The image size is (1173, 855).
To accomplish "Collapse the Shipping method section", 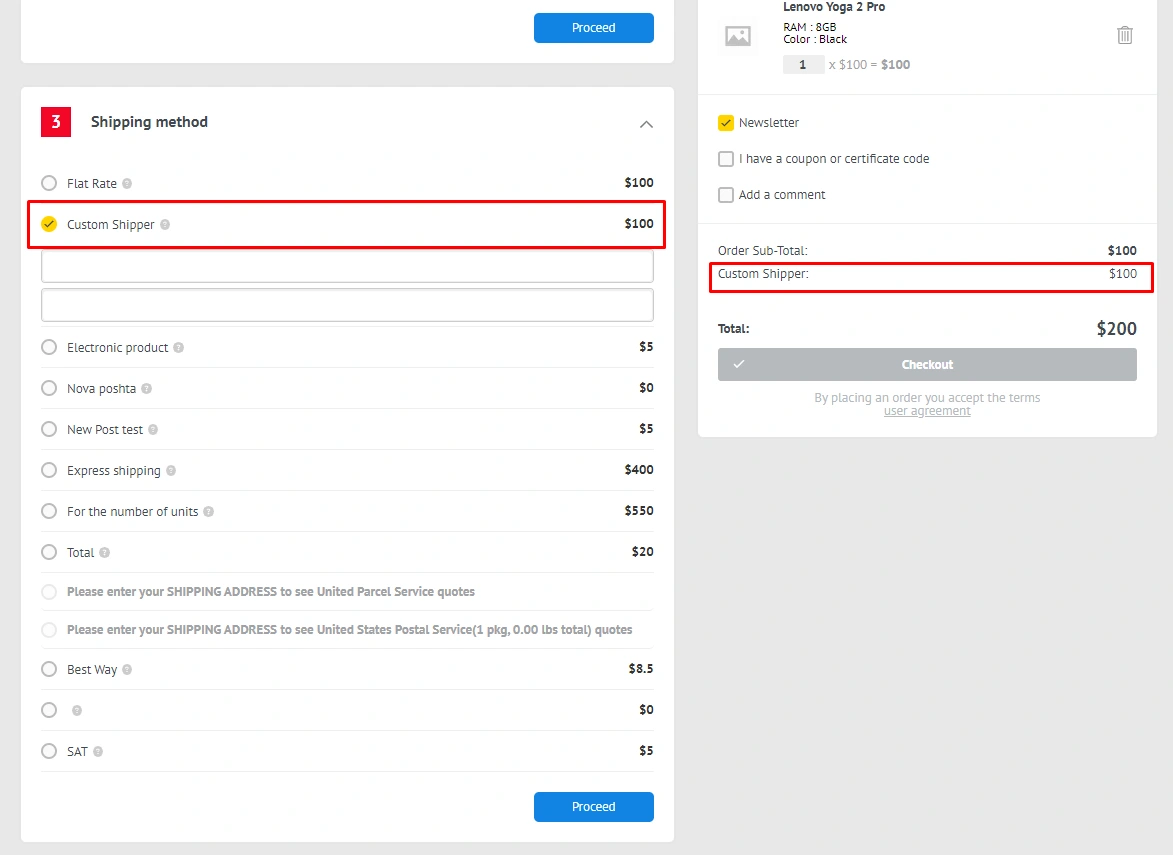I will click(x=646, y=124).
